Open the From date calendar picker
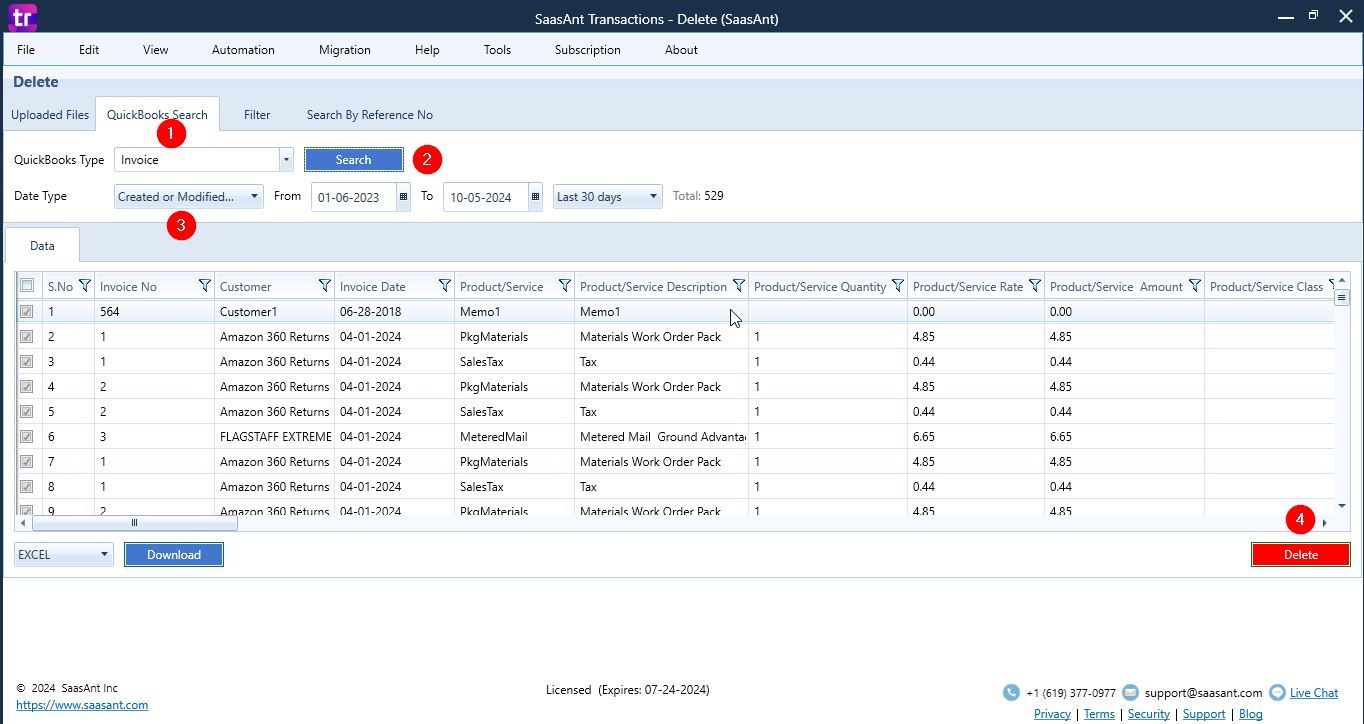The width and height of the screenshot is (1364, 724). pyautogui.click(x=404, y=197)
